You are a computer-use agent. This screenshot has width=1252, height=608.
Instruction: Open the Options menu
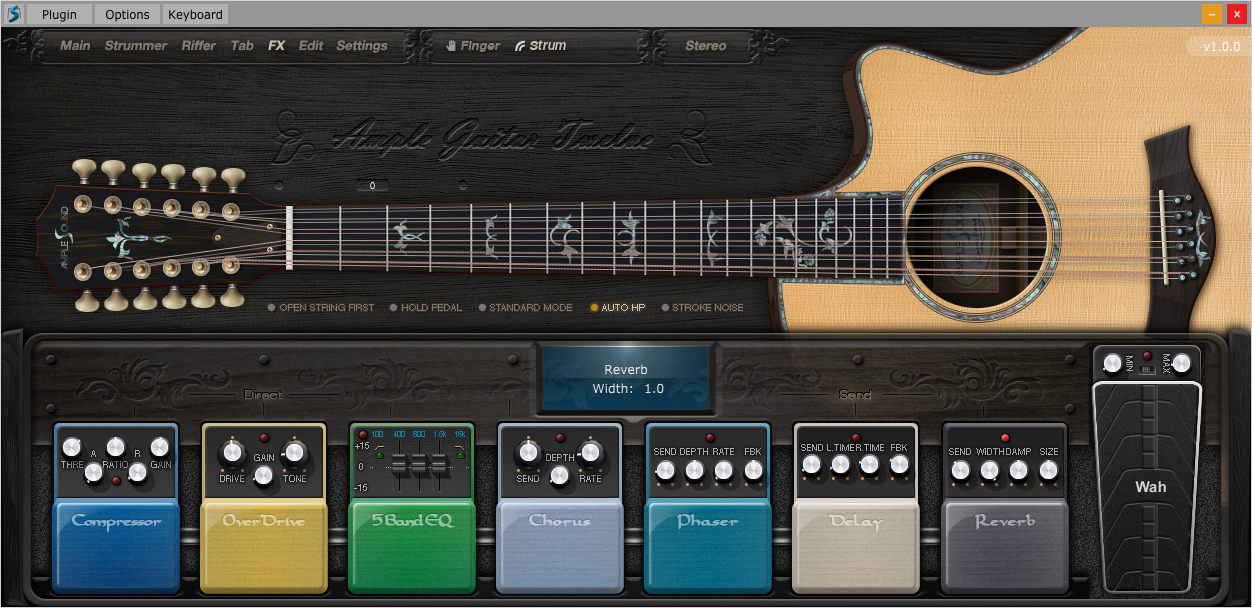[x=128, y=14]
